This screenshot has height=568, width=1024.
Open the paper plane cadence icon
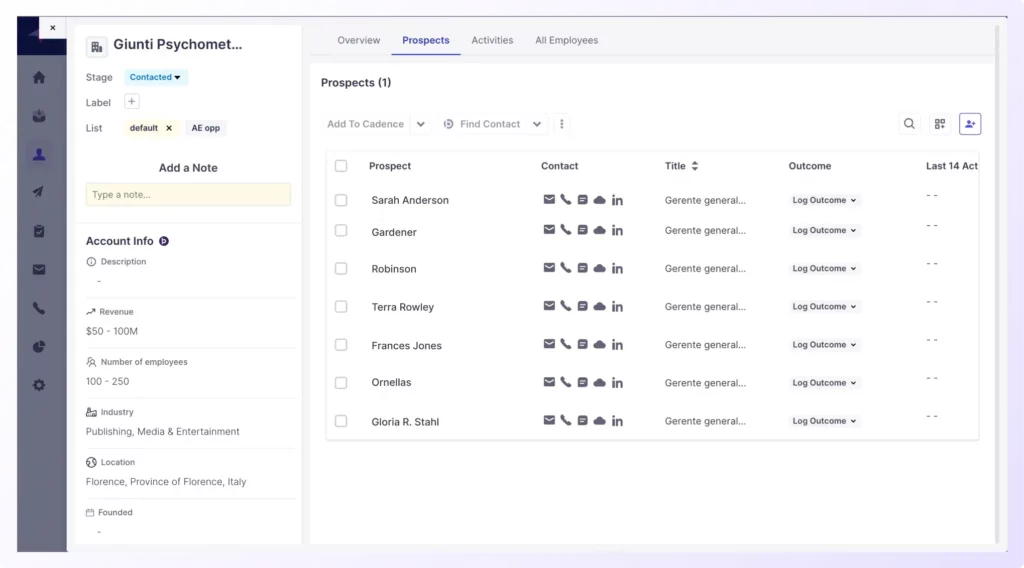coord(39,192)
